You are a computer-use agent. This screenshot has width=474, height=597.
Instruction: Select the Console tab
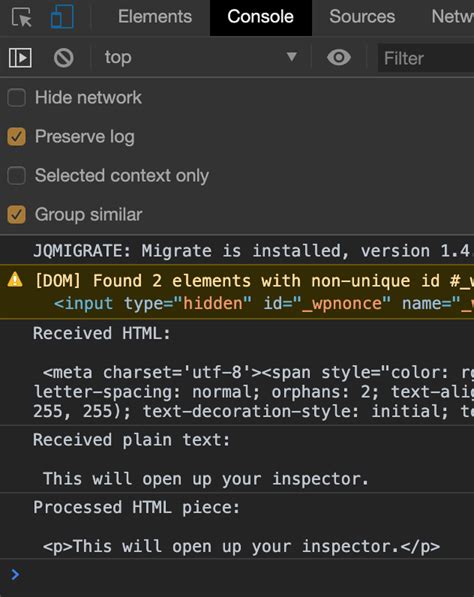click(261, 17)
